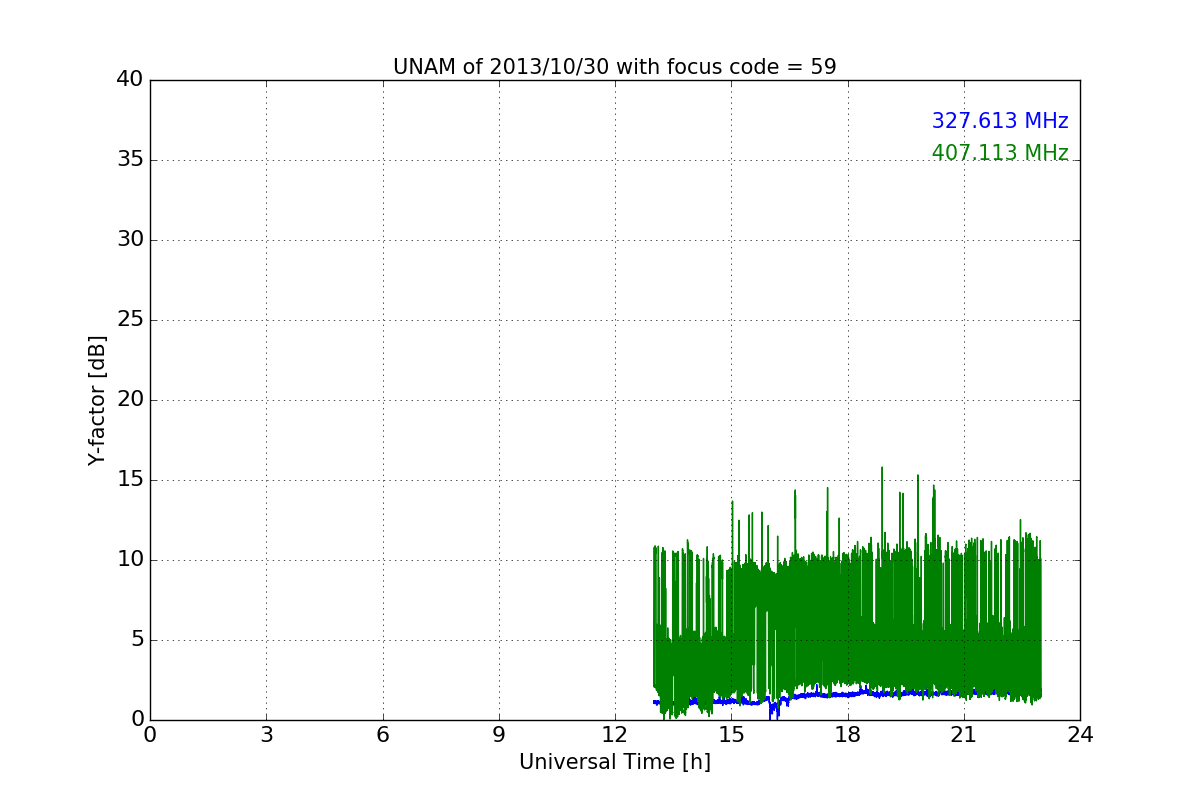This screenshot has height=800, width=1200.
Task: Click the x-axis tick label '6'
Action: pyautogui.click(x=382, y=735)
